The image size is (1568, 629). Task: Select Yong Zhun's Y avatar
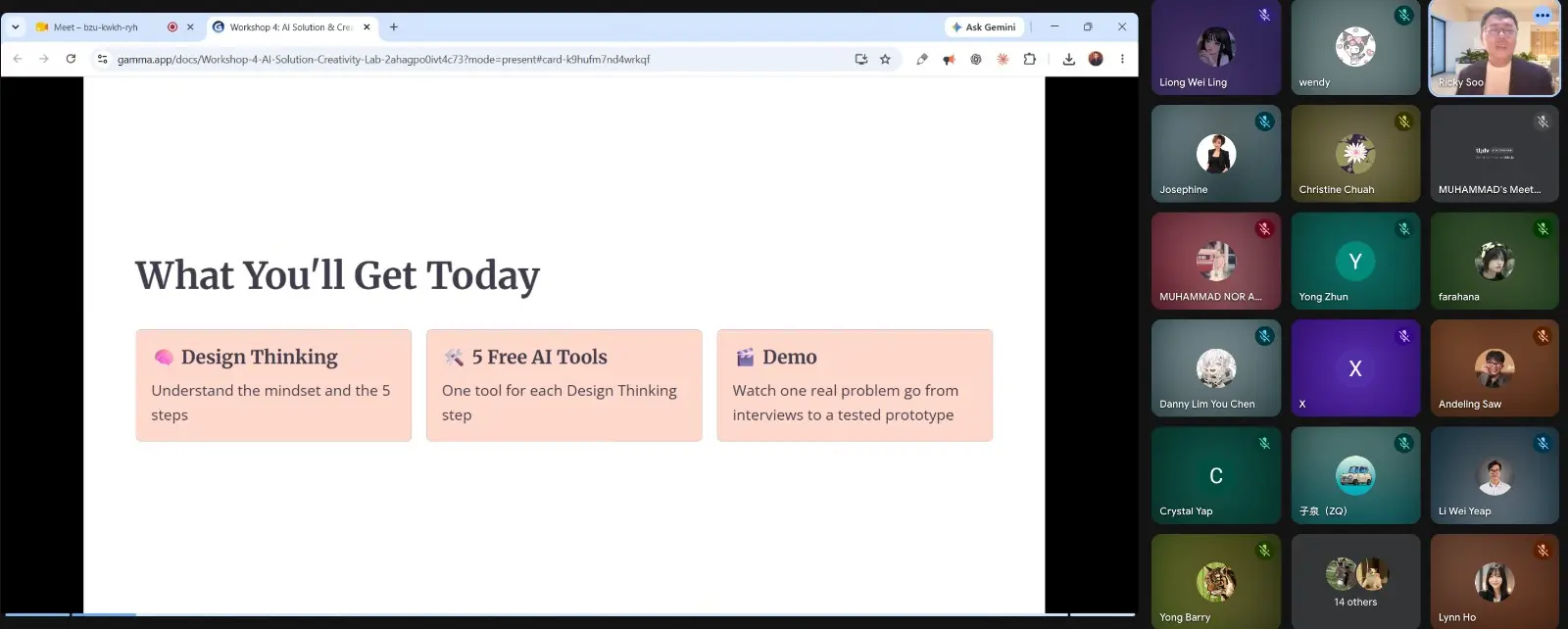click(1355, 261)
